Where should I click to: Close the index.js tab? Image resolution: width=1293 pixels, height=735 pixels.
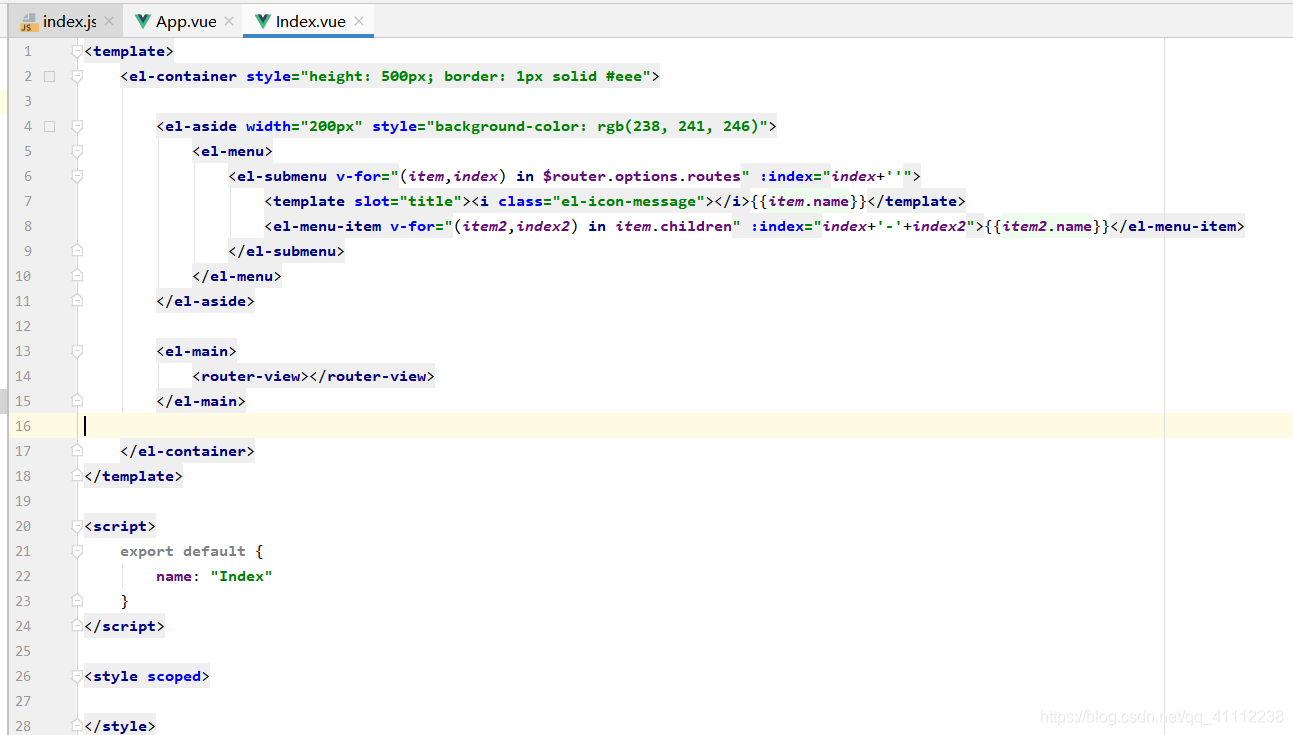(109, 21)
